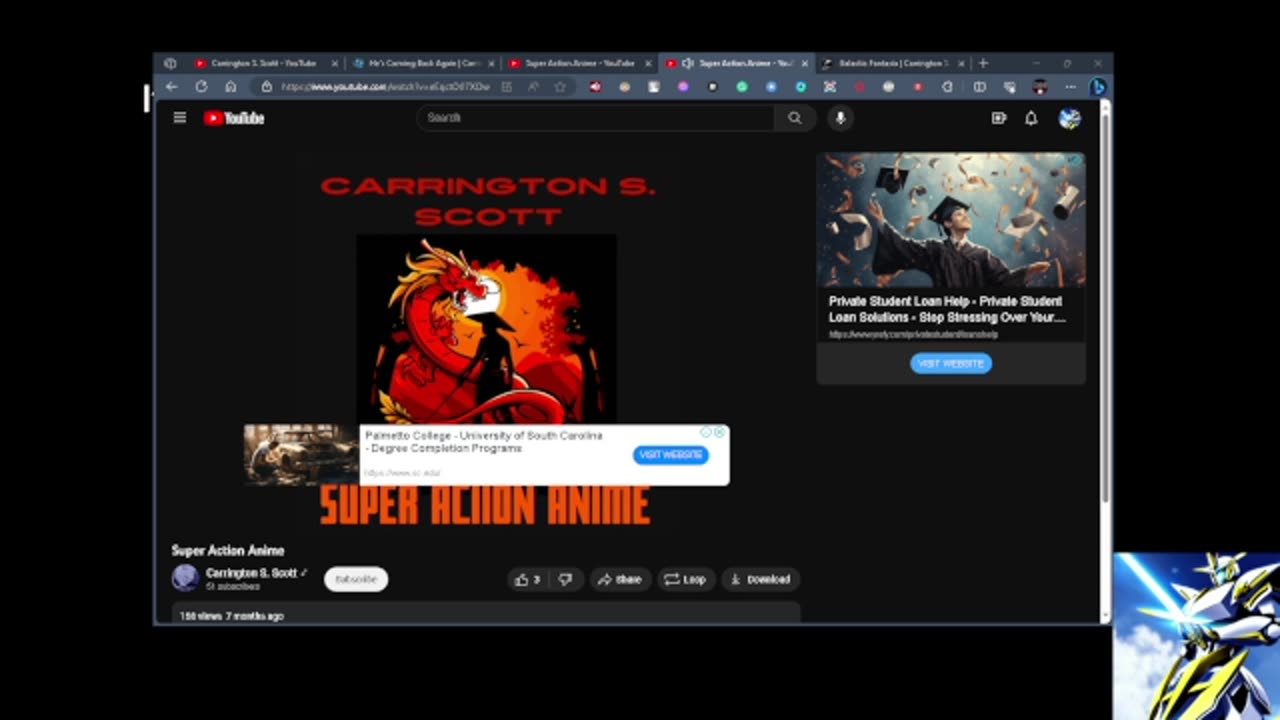The image size is (1280, 720).
Task: Click Visit Website on the student loan ad
Action: 951,363
